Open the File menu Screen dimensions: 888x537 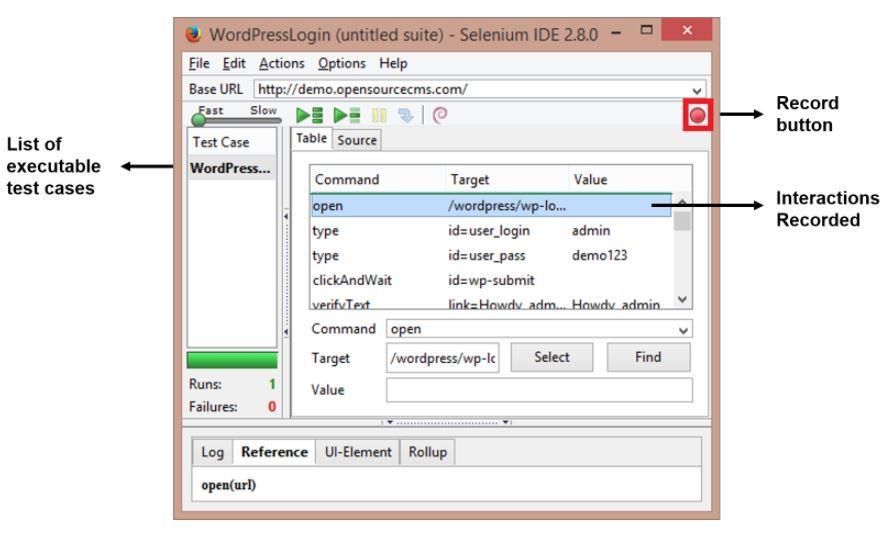coord(199,63)
